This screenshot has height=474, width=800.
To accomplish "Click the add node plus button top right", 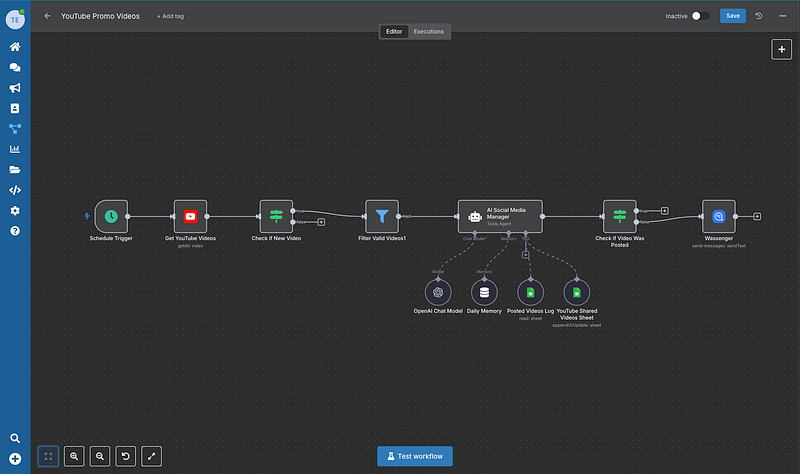I will (781, 49).
